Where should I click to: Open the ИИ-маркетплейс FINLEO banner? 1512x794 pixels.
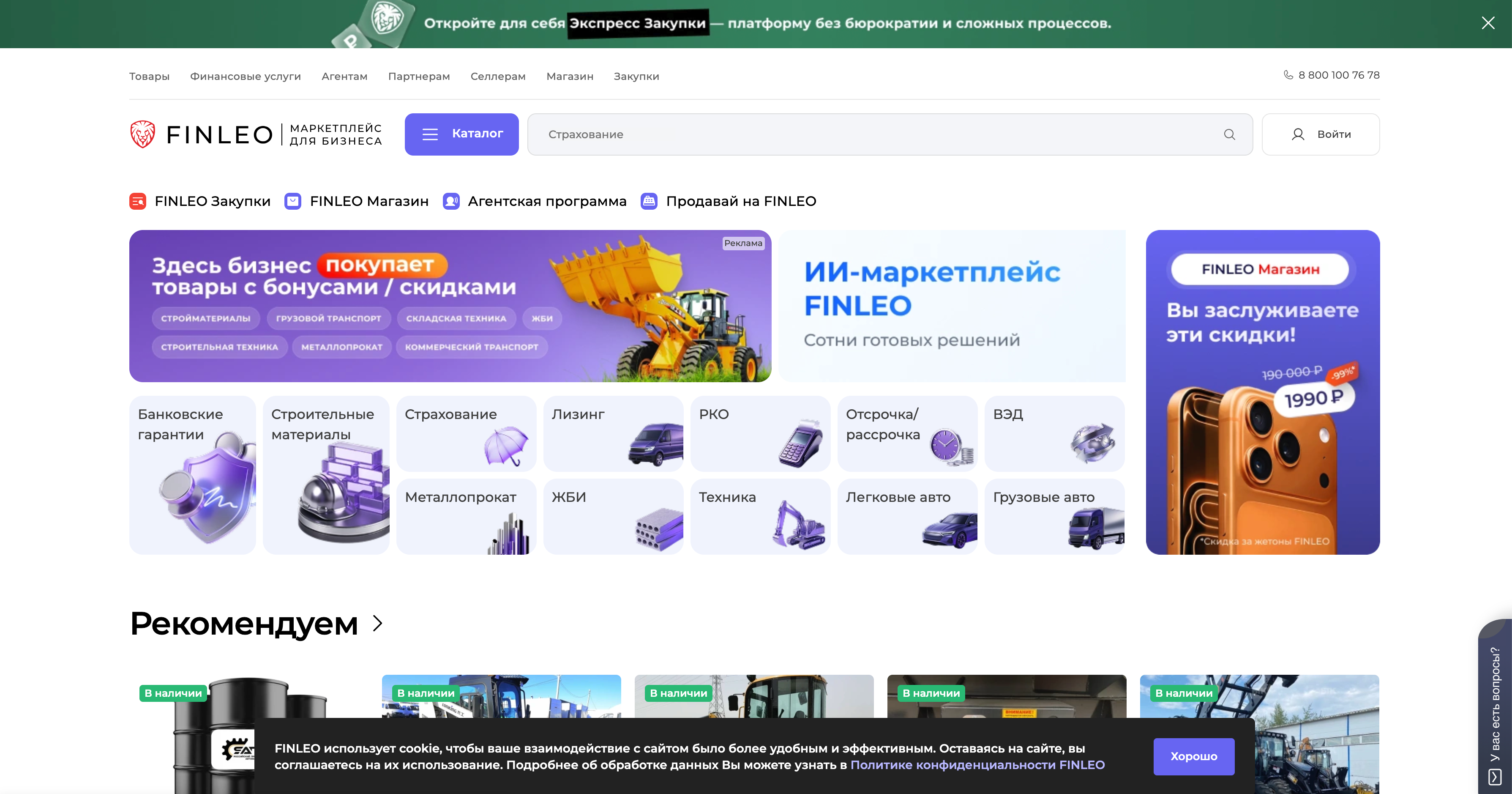pyautogui.click(x=952, y=306)
